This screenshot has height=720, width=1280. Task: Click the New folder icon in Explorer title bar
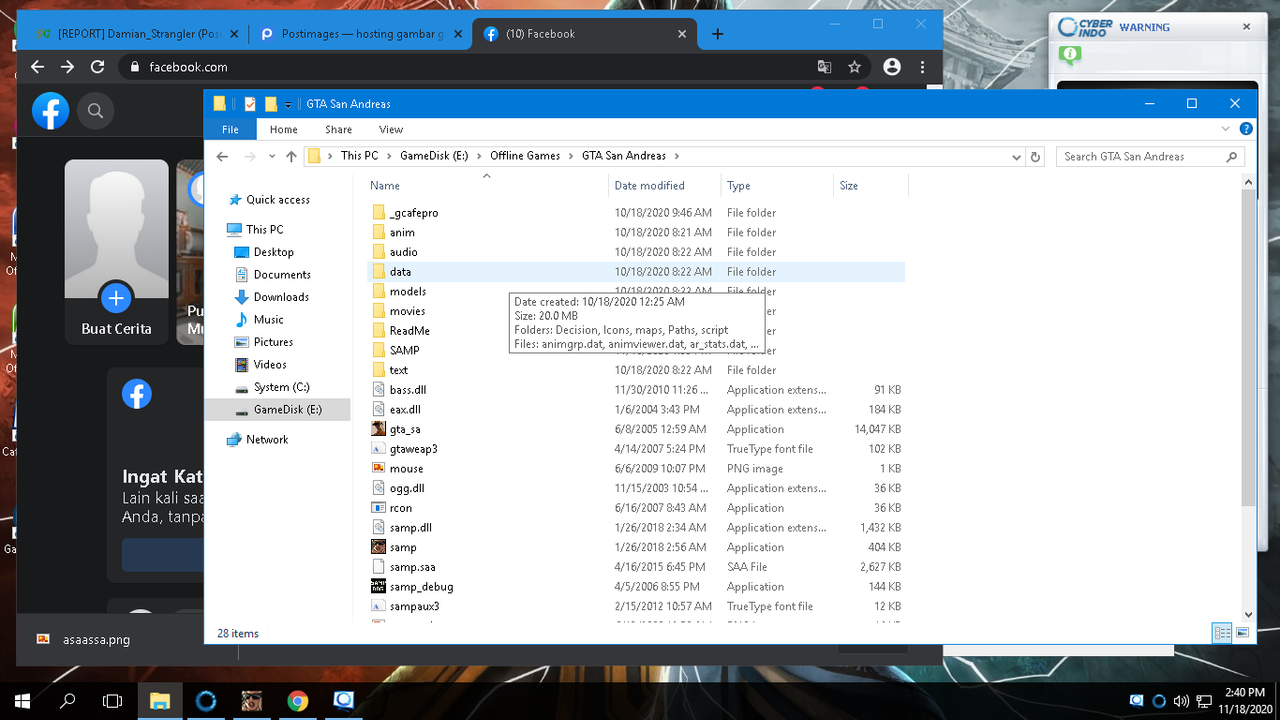coord(270,104)
